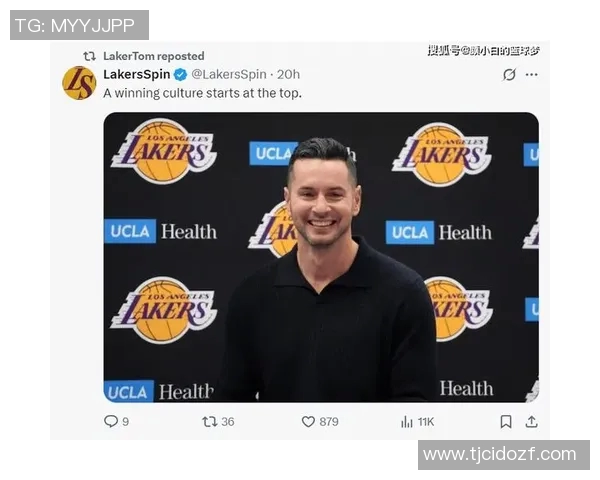
Task: Click the small repost icon beside LakerTom
Action: tap(90, 56)
